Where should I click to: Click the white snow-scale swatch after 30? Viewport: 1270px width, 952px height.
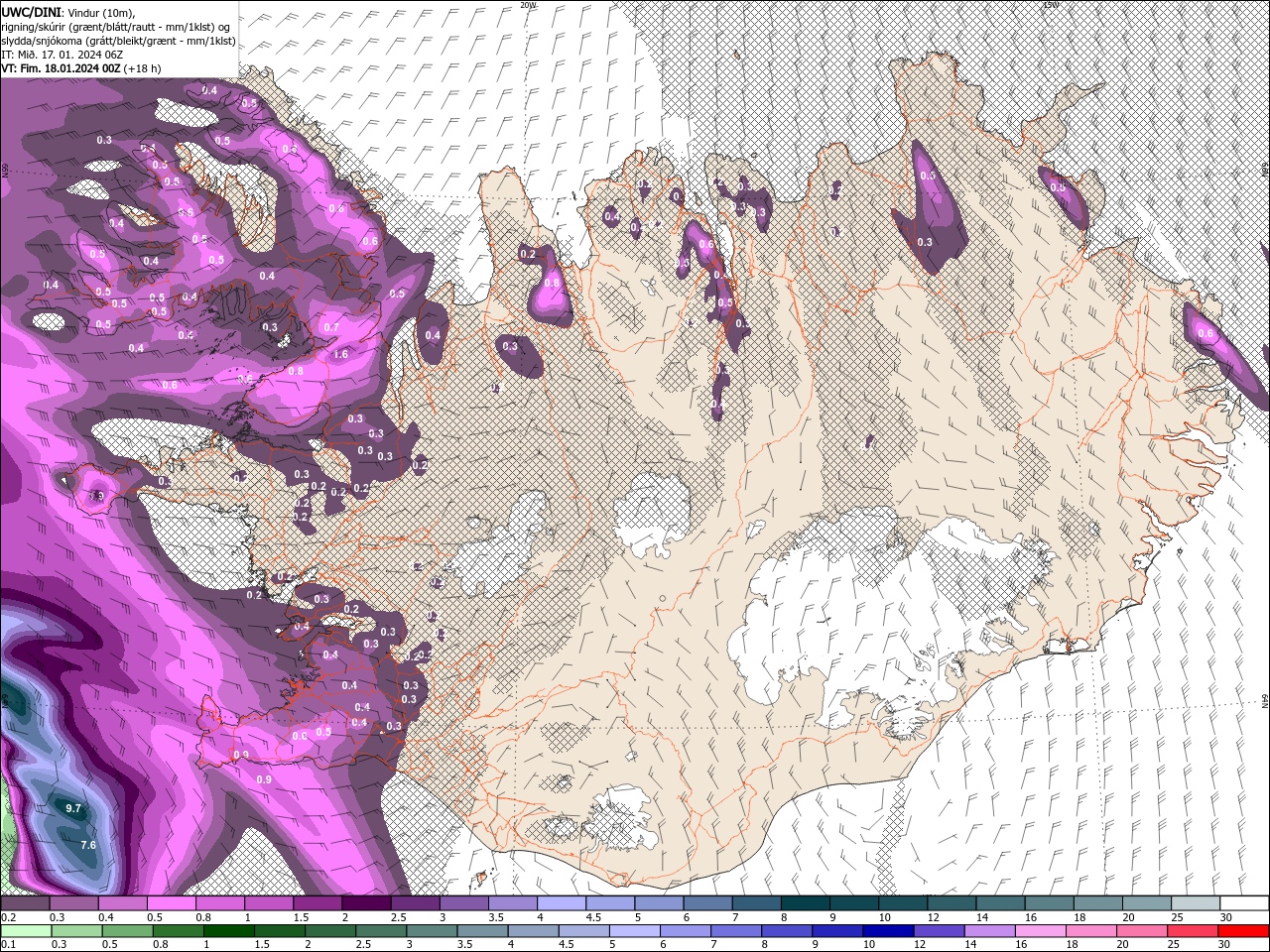click(x=1245, y=903)
